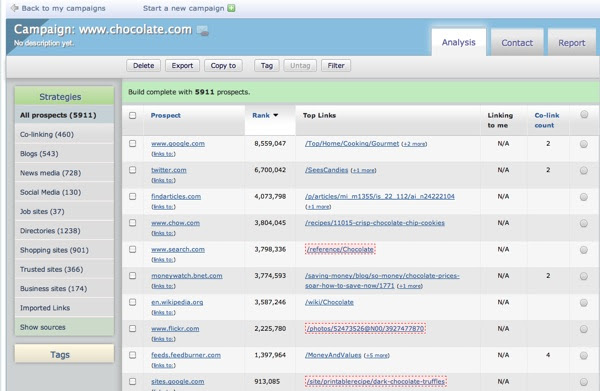Click the round status icon in sites.google.com row

coord(584,382)
